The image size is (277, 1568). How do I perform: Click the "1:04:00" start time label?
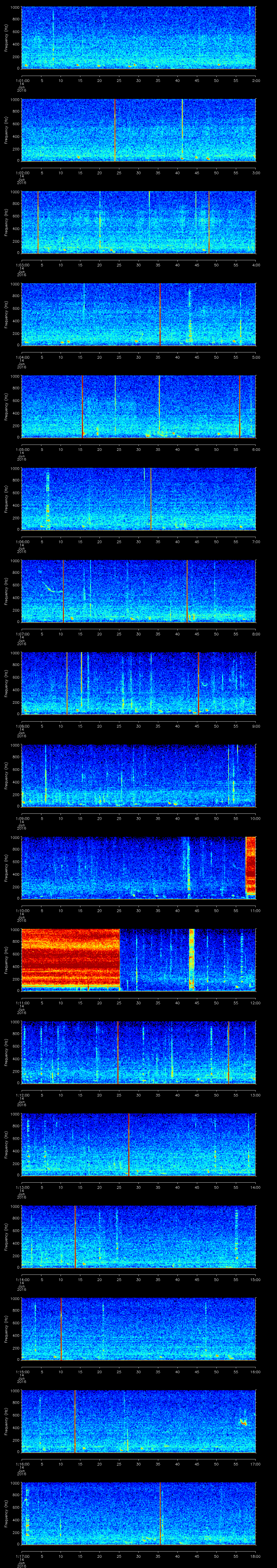22,357
